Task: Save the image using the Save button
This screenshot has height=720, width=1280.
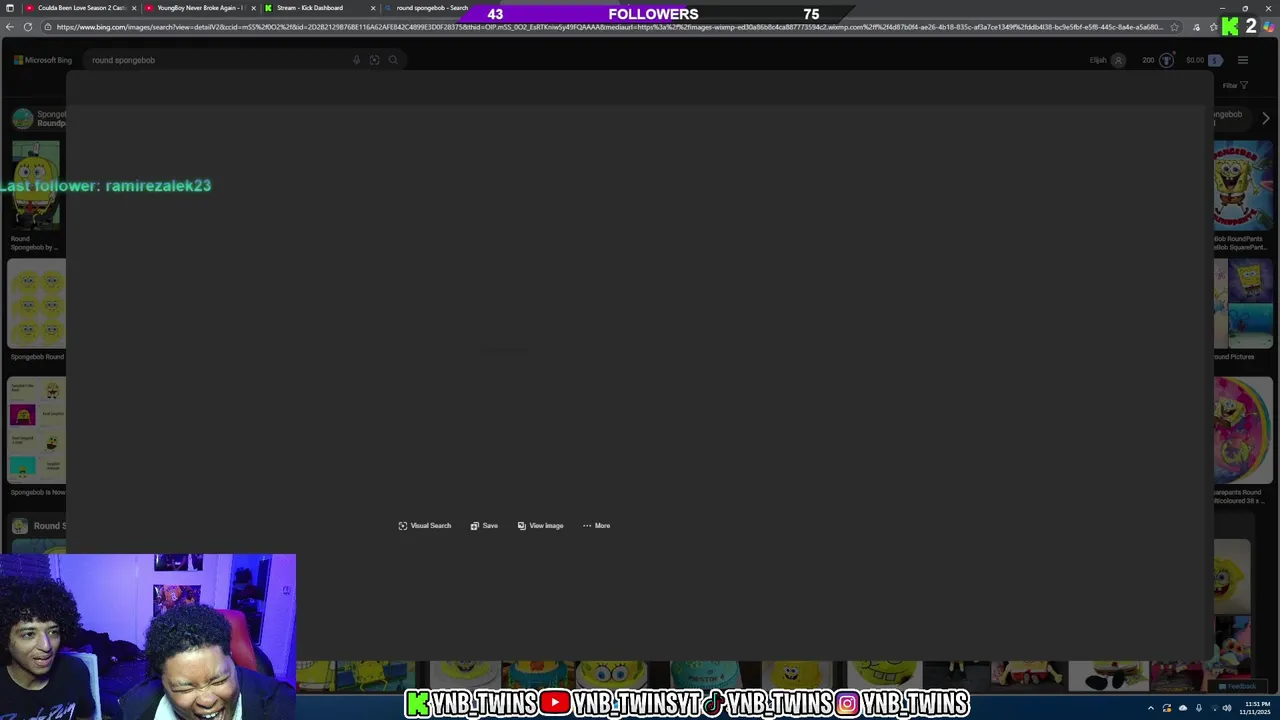Action: coord(484,526)
